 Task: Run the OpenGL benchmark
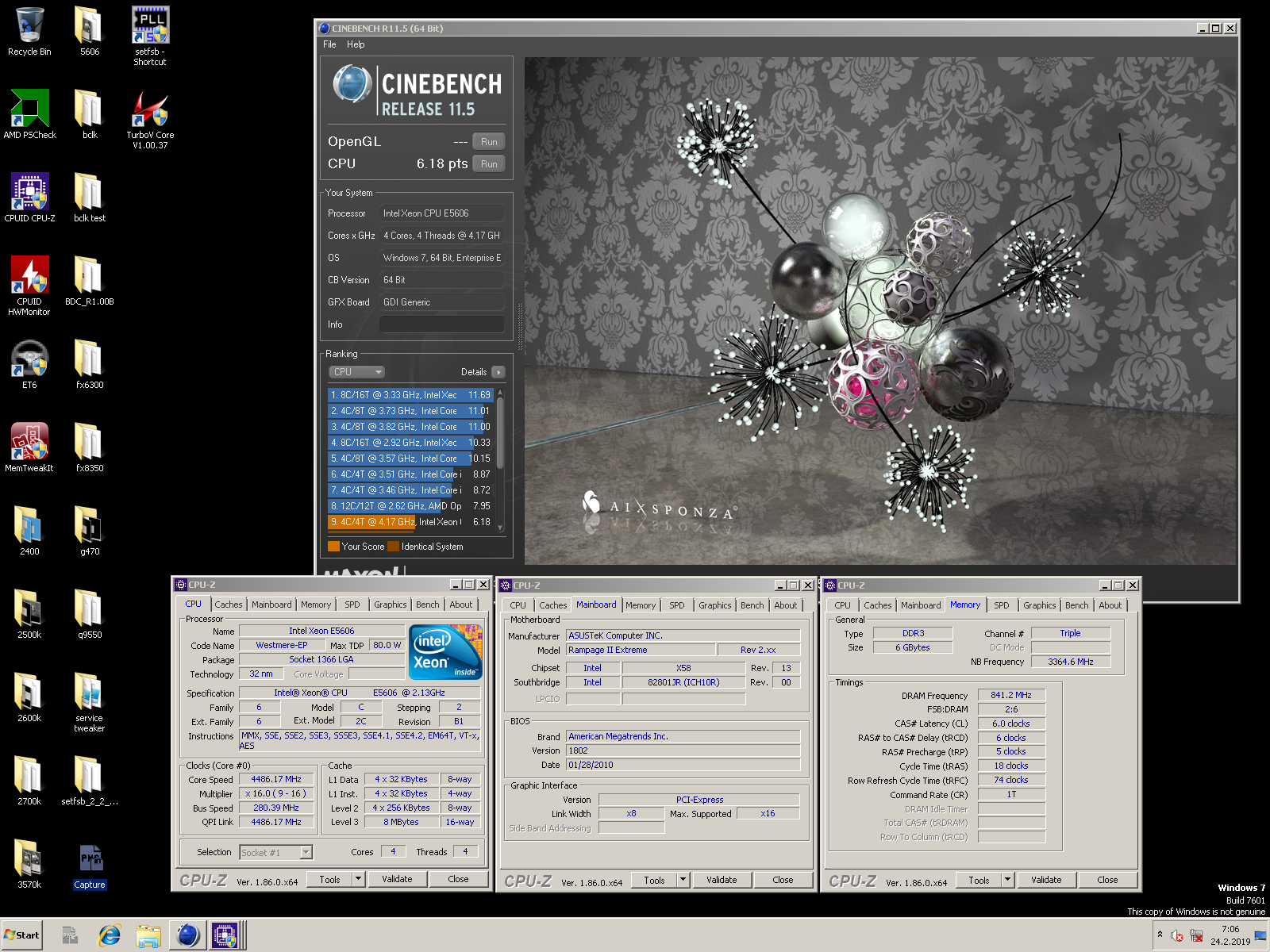click(x=489, y=142)
